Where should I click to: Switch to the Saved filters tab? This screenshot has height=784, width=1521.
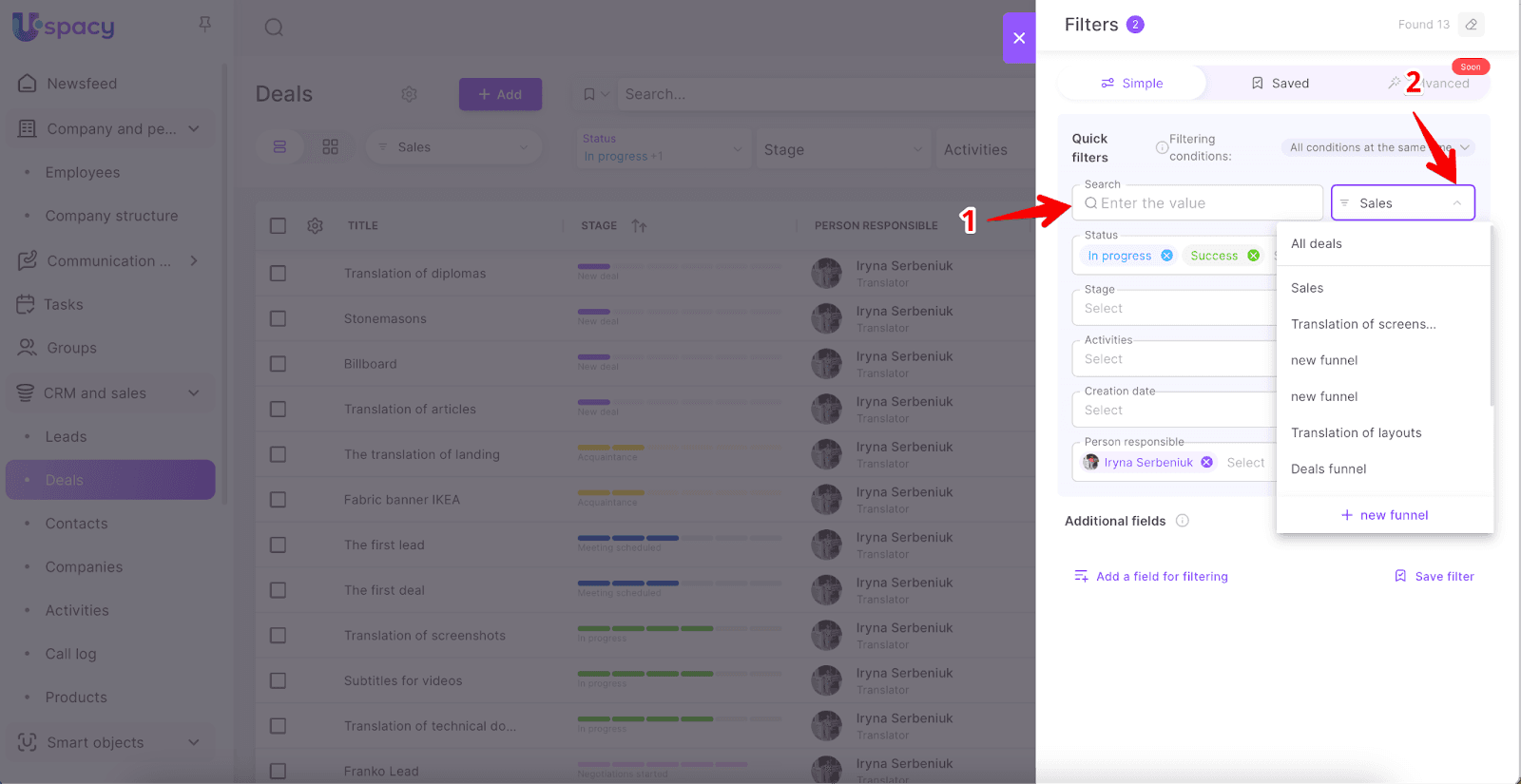point(1280,84)
